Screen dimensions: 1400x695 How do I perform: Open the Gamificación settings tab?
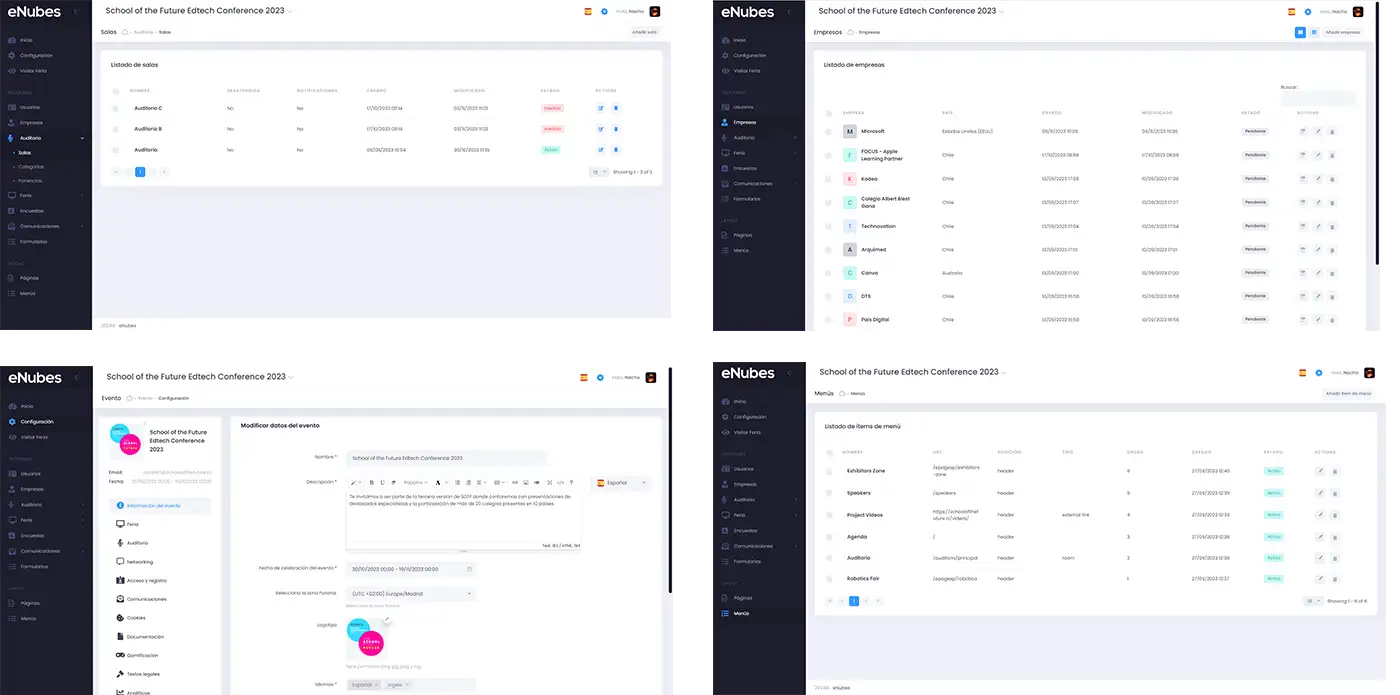(x=142, y=655)
